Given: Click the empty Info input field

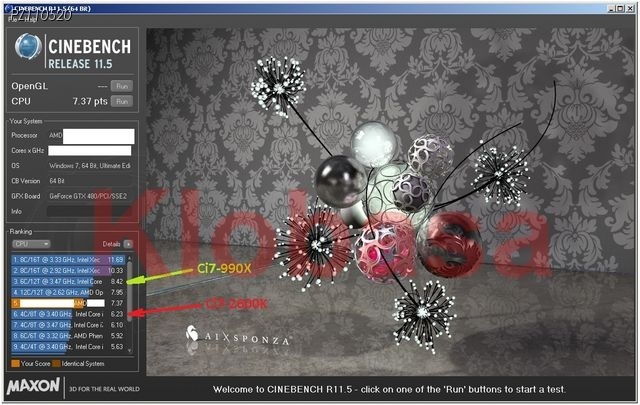Looking at the screenshot, I should (x=90, y=211).
